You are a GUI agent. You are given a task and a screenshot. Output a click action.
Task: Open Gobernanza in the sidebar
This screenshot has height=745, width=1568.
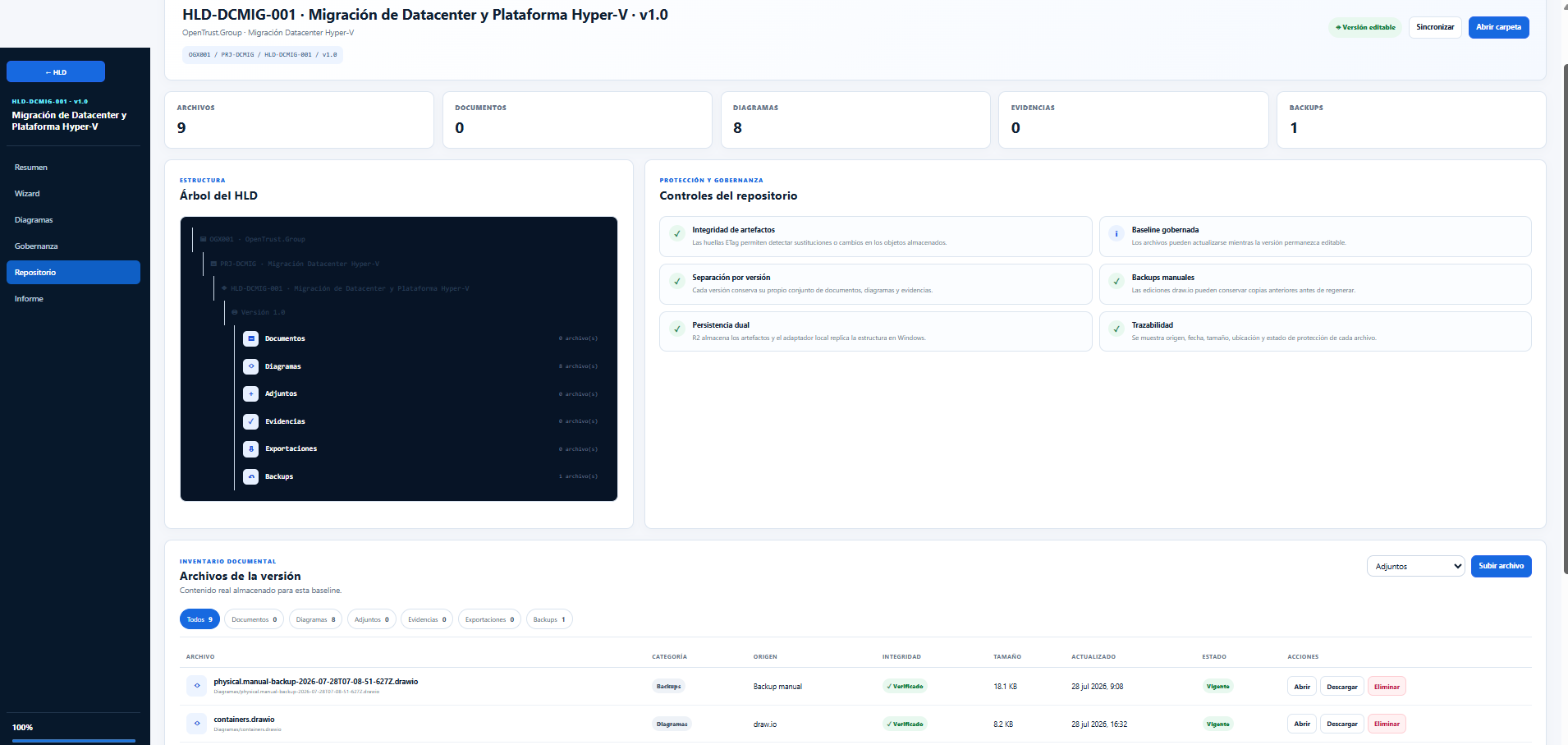click(x=73, y=246)
